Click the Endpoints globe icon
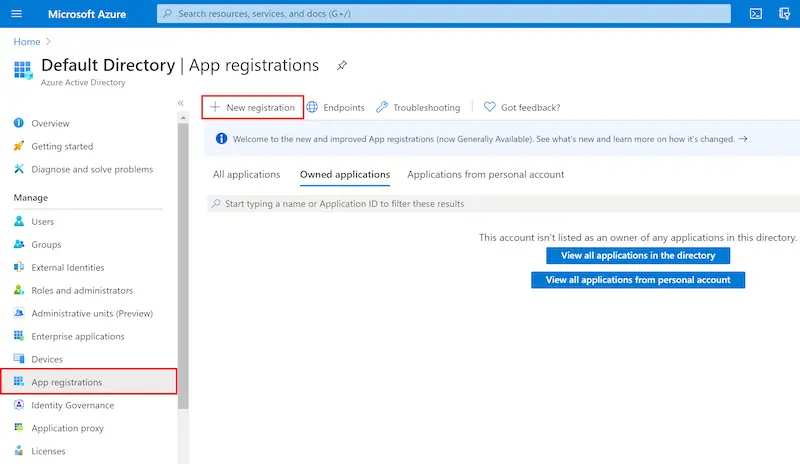 312,107
